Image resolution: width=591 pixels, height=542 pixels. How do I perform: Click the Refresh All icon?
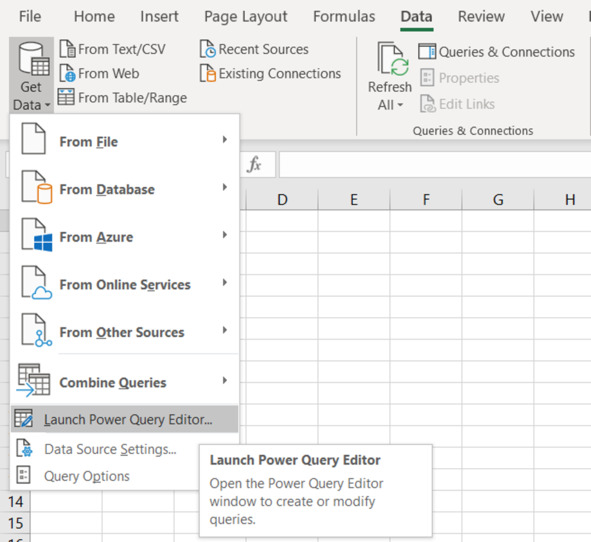[393, 59]
